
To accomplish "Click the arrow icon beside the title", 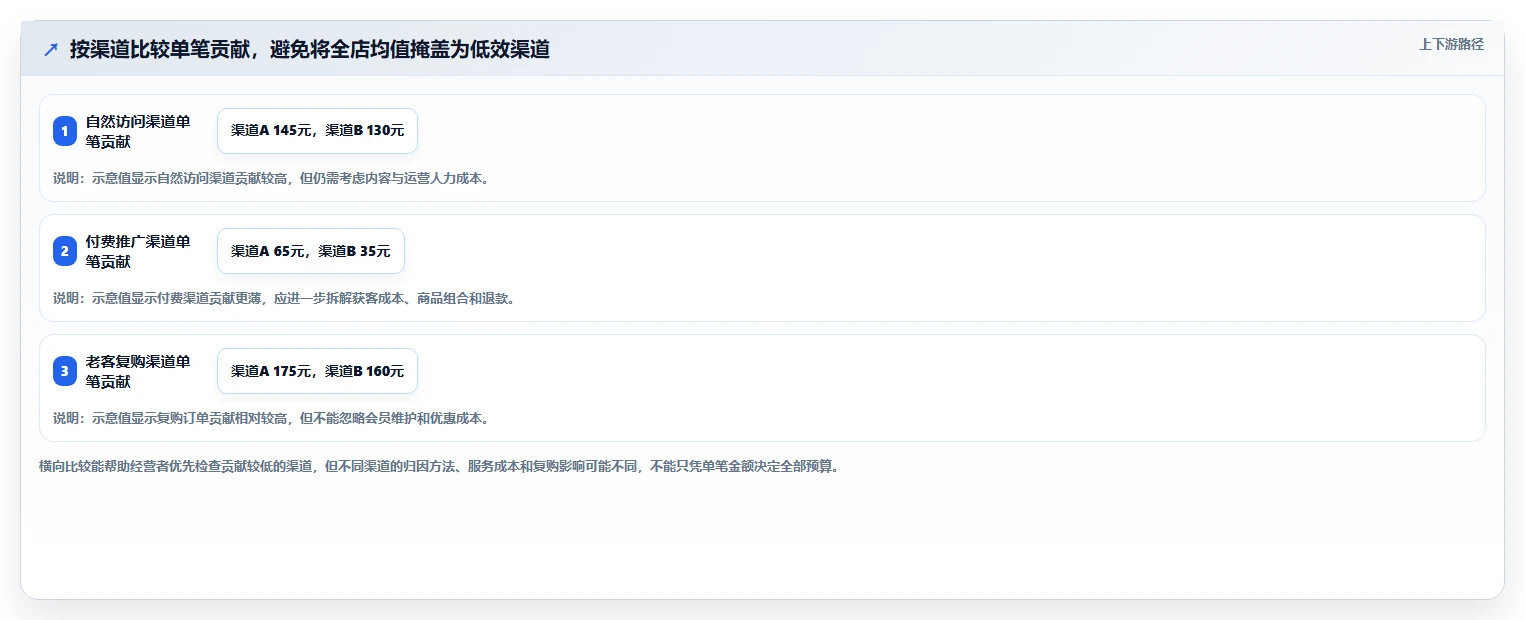I will tap(51, 49).
